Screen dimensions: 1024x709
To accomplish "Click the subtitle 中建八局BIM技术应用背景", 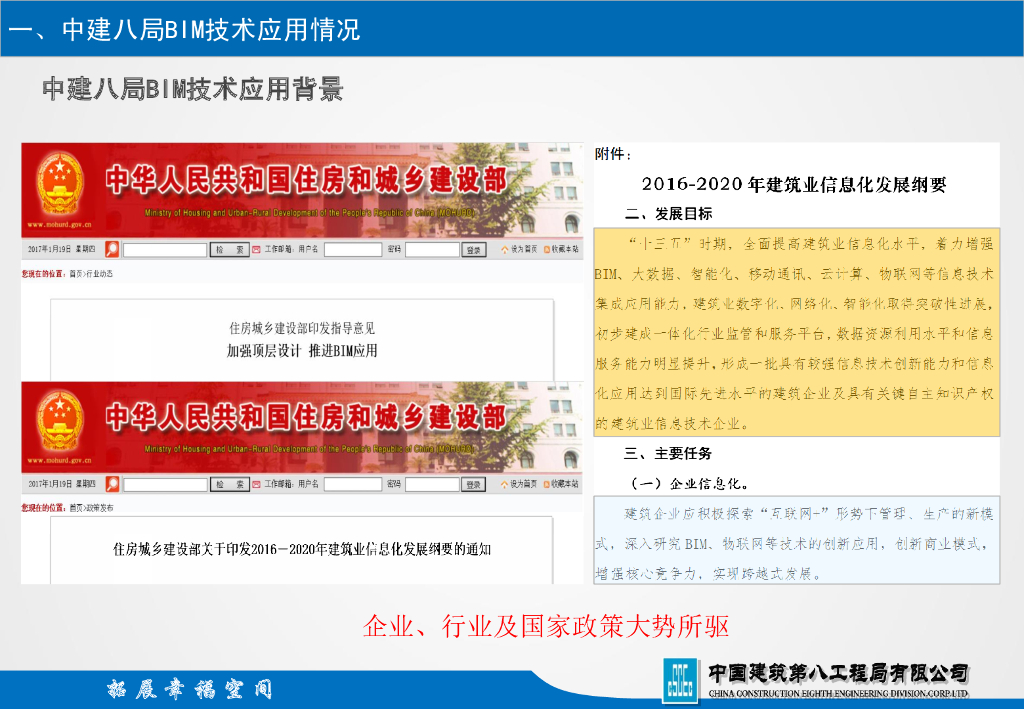I will (193, 89).
